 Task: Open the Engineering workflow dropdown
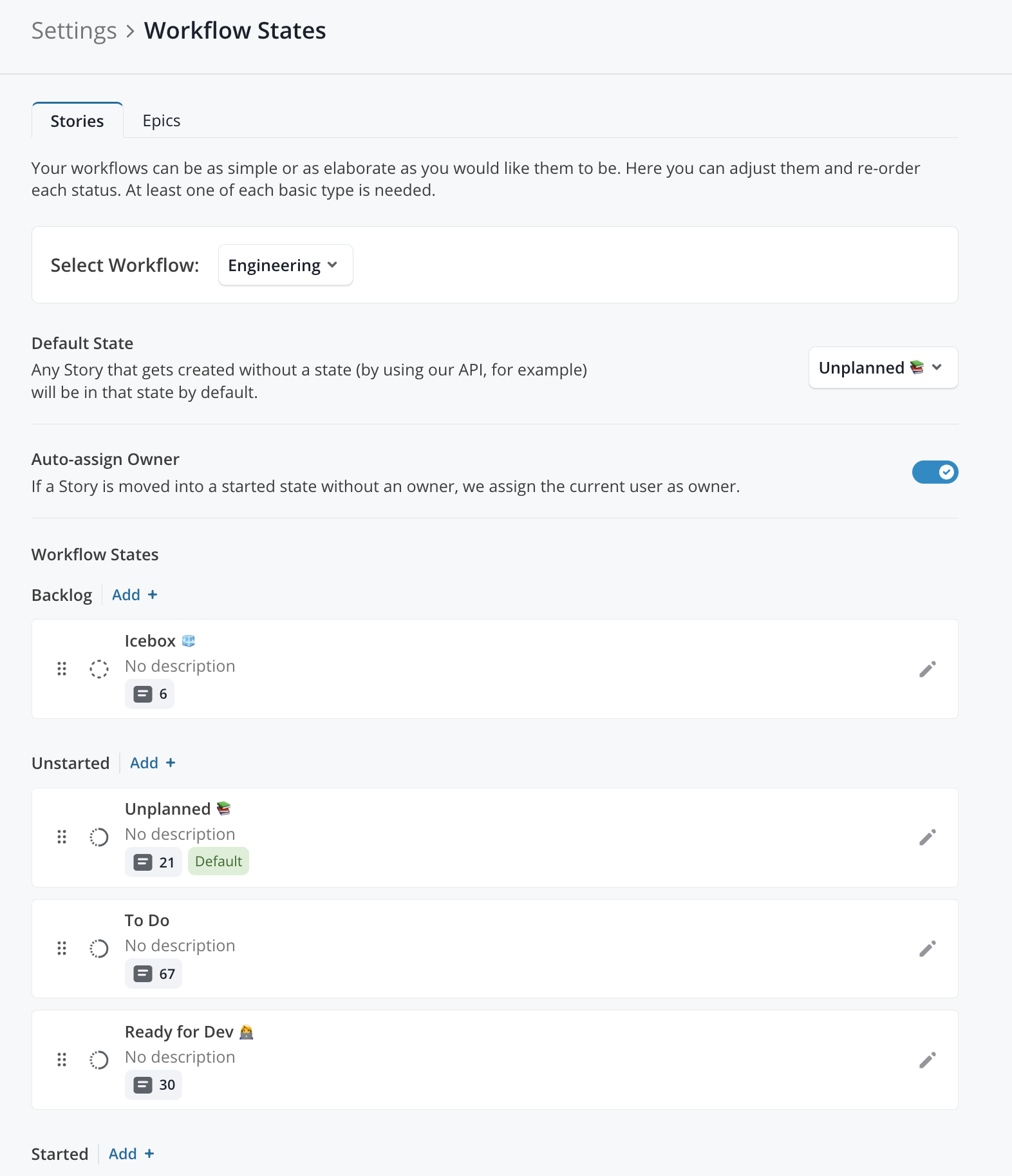point(285,265)
